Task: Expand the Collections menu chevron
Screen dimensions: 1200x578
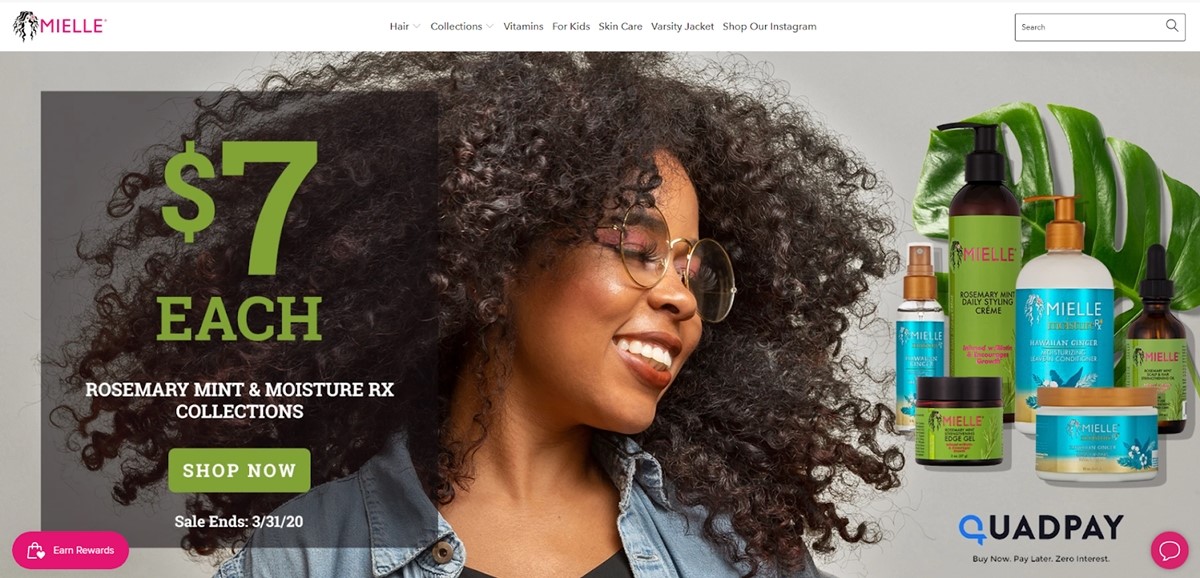Action: (x=489, y=27)
